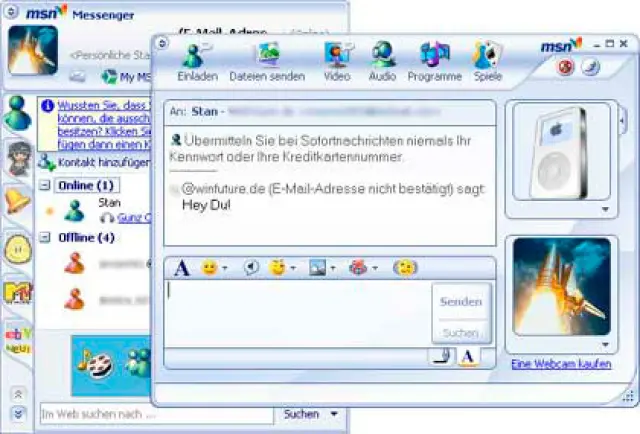Open the alerts bell tab
This screenshot has height=434, width=640.
tap(18, 201)
